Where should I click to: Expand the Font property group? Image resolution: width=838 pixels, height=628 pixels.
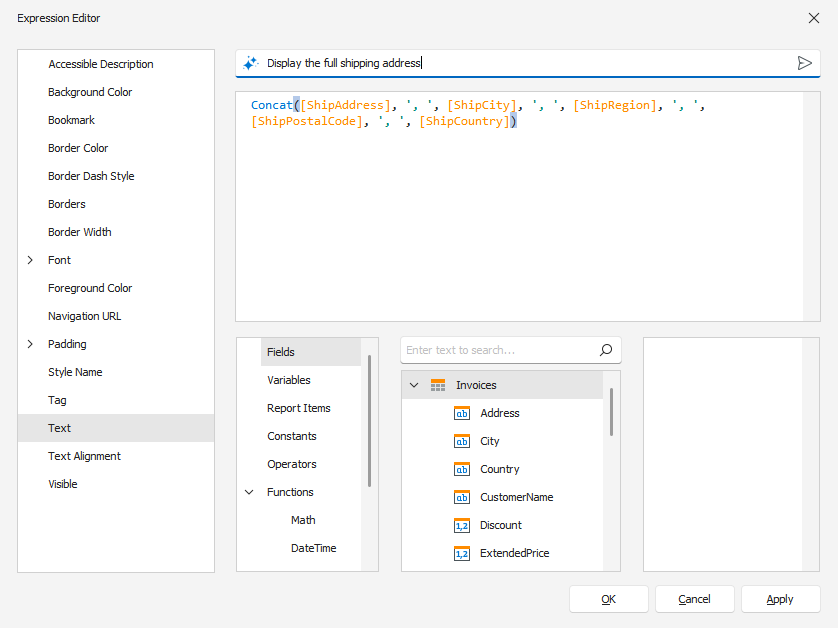(x=29, y=259)
